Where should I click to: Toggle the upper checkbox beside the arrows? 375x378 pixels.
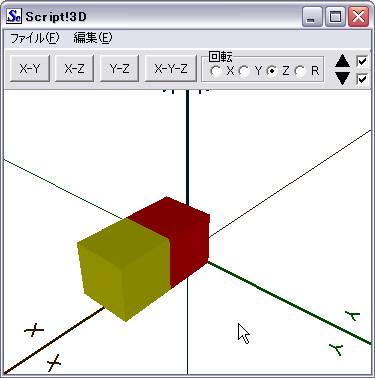[362, 61]
